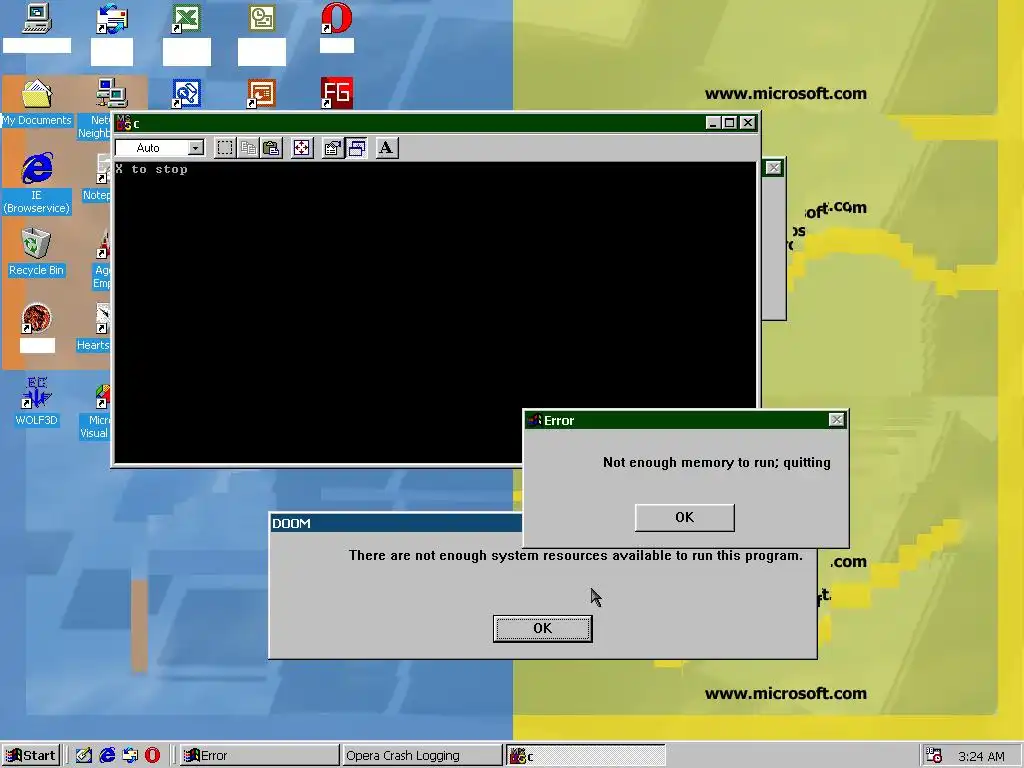Open Properties icon in DOS toolbar

pyautogui.click(x=332, y=148)
